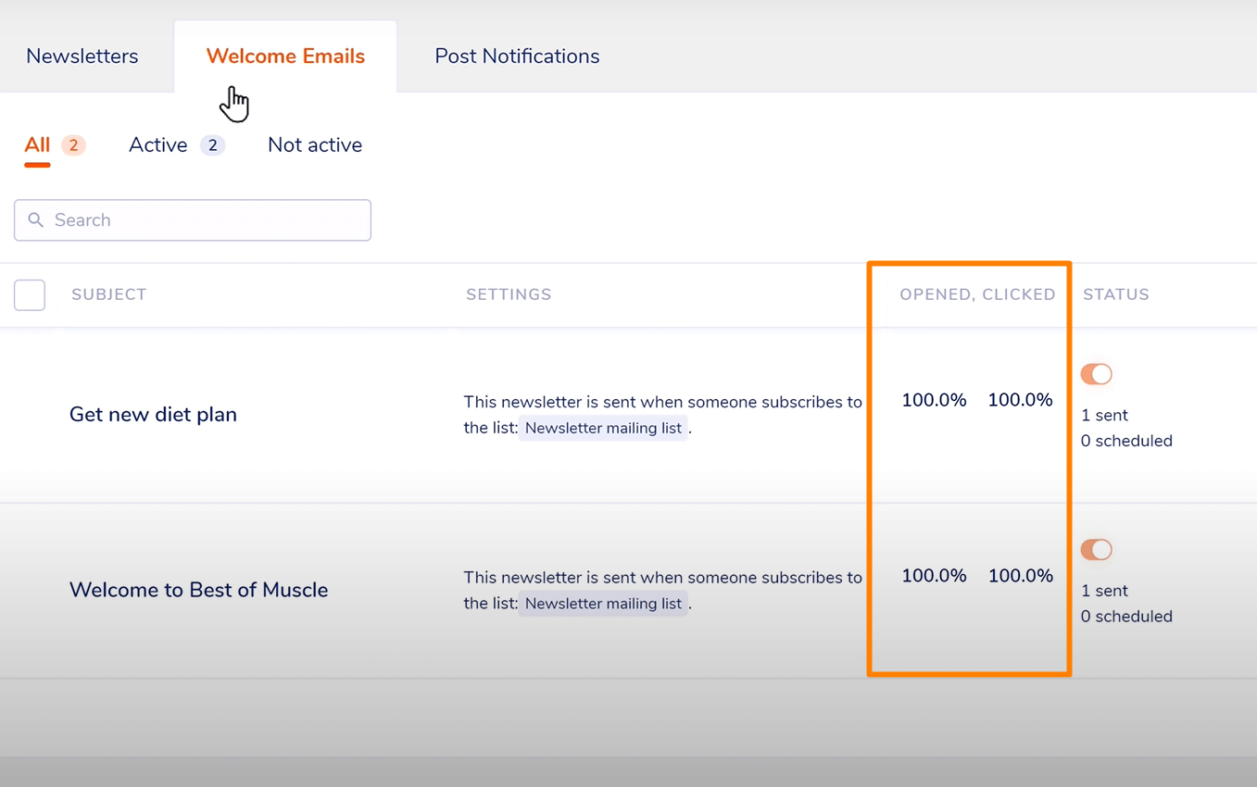Open the 'Get new diet plan' email
This screenshot has height=787, width=1257.
tap(153, 414)
